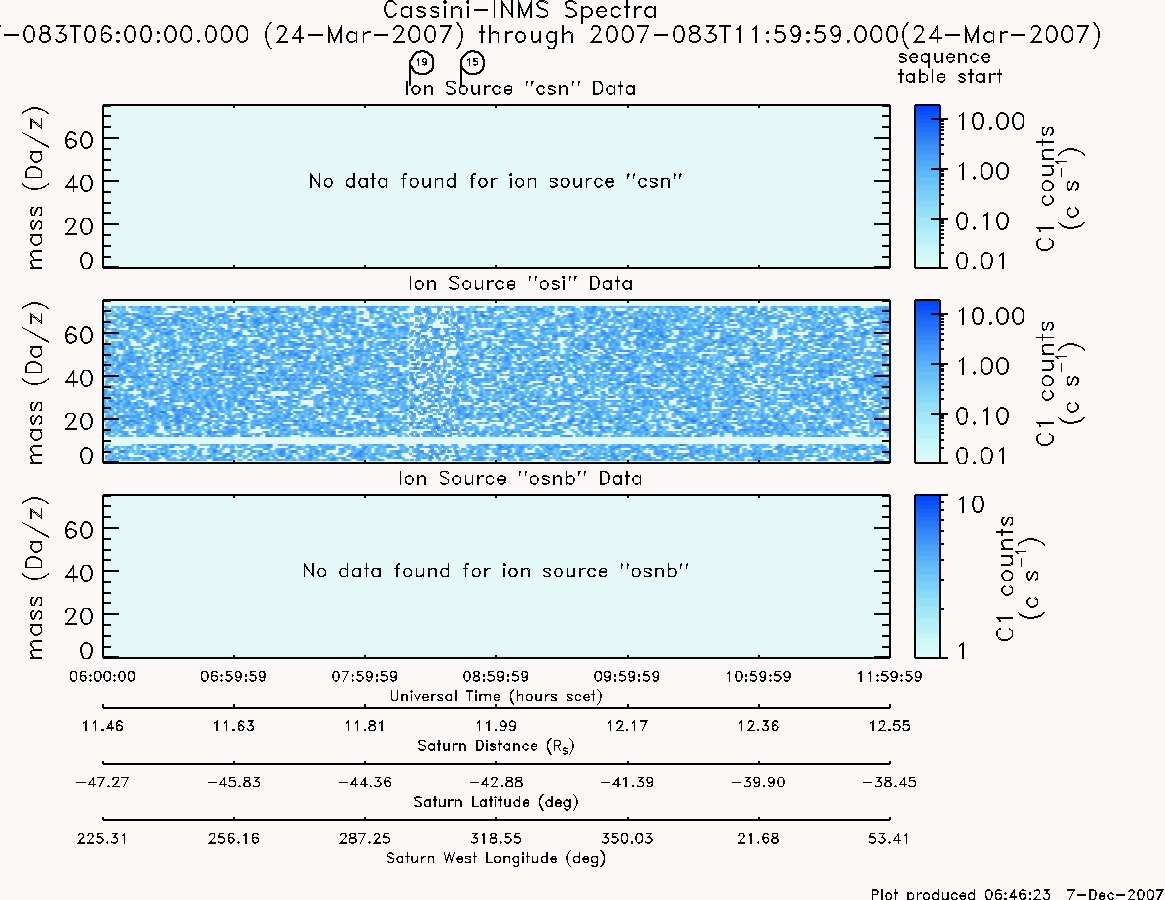Viewport: 1165px width, 900px height.
Task: Click the longitude value 225.31
Action: click(103, 839)
